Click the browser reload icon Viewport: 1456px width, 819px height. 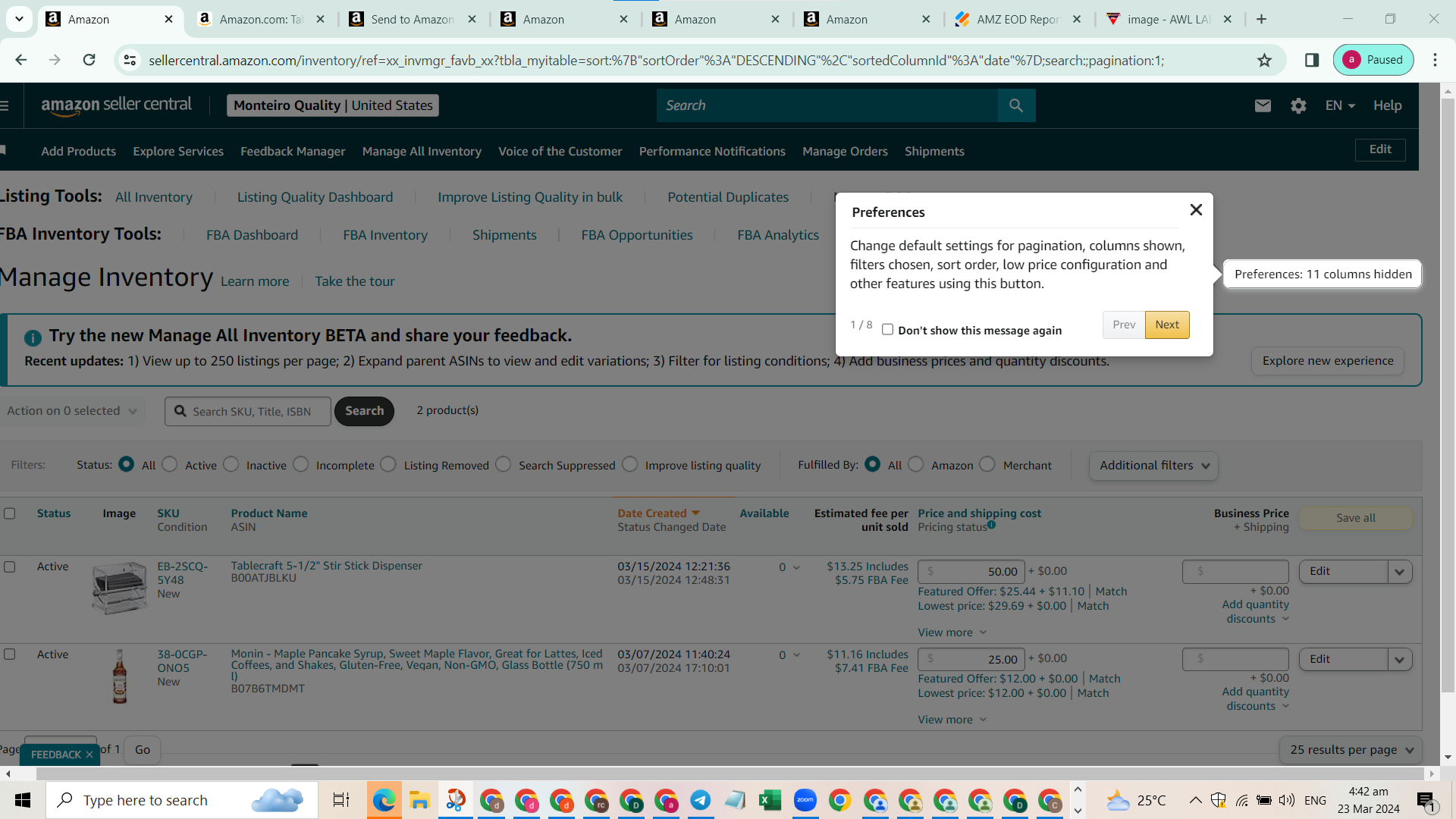coord(89,60)
